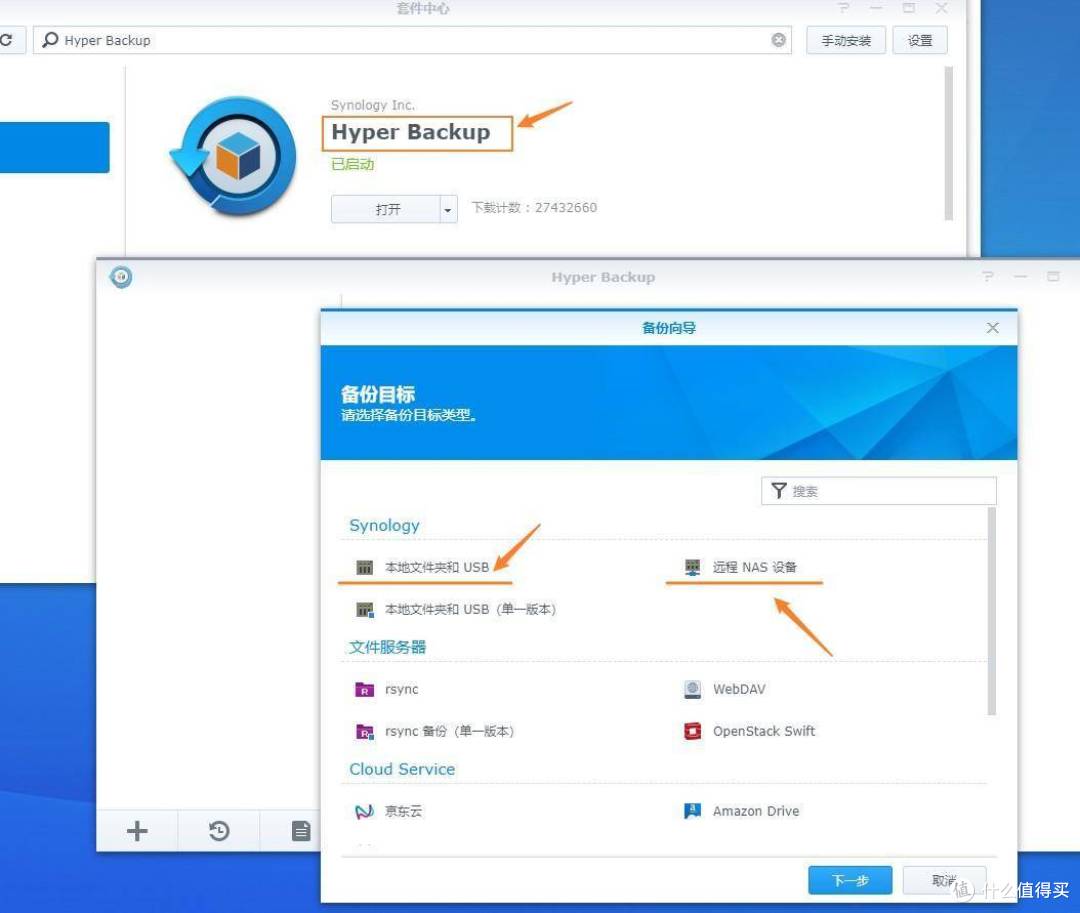Click help icon in Hyper Backup window

(988, 277)
